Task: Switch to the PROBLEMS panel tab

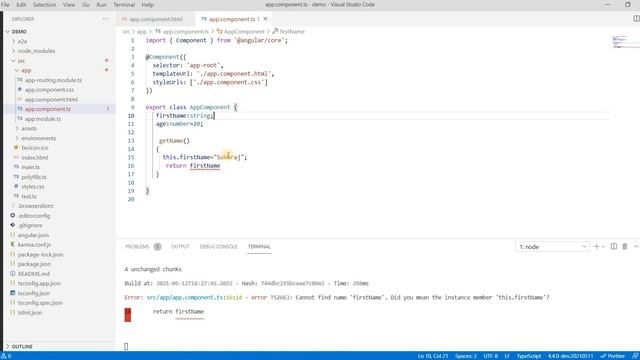Action: click(x=137, y=247)
